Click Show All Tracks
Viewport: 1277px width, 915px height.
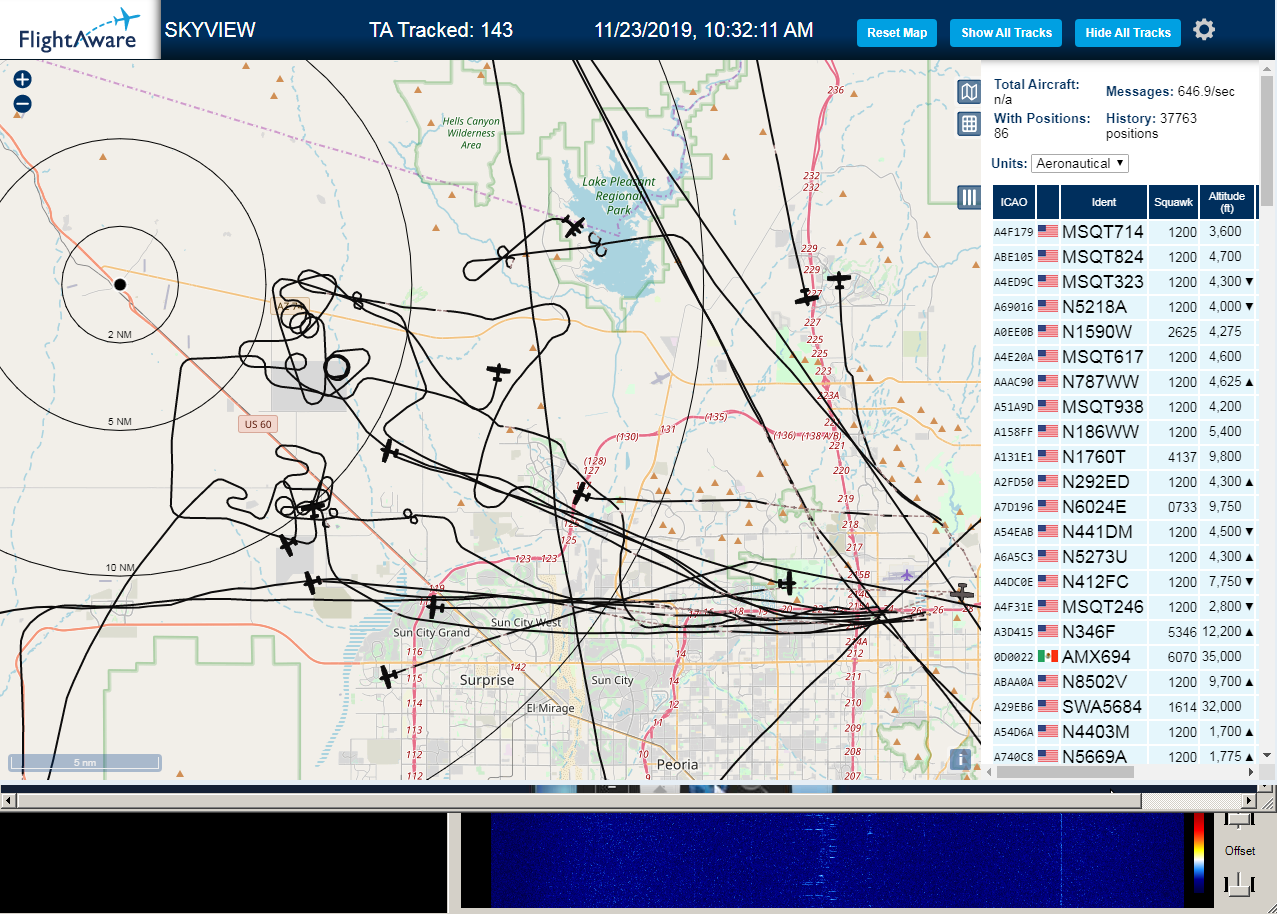coord(1007,33)
